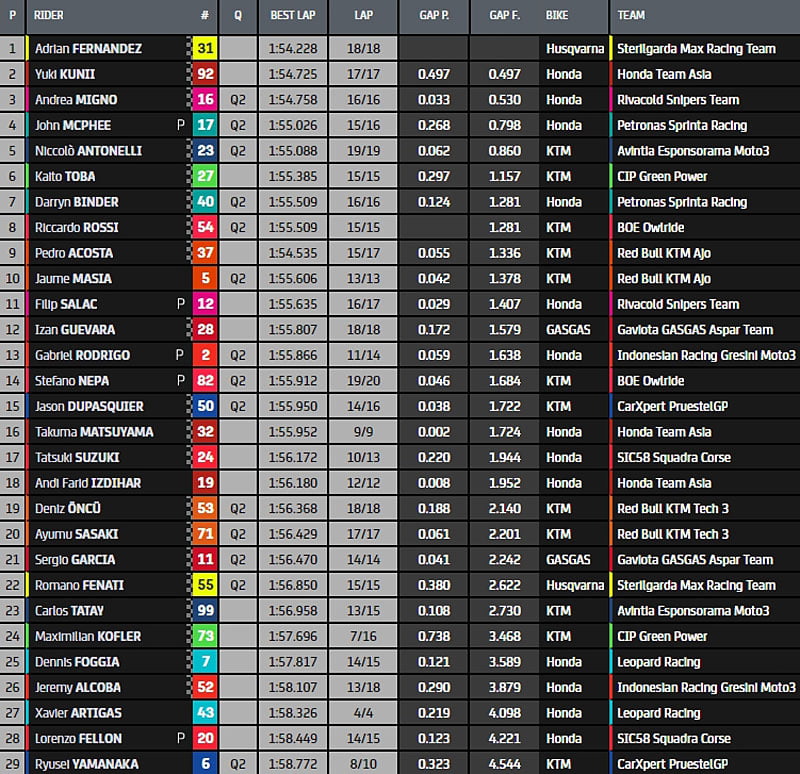The height and width of the screenshot is (774, 800).
Task: Click Pedro Acosta's orange number 37 badge
Action: click(x=205, y=253)
